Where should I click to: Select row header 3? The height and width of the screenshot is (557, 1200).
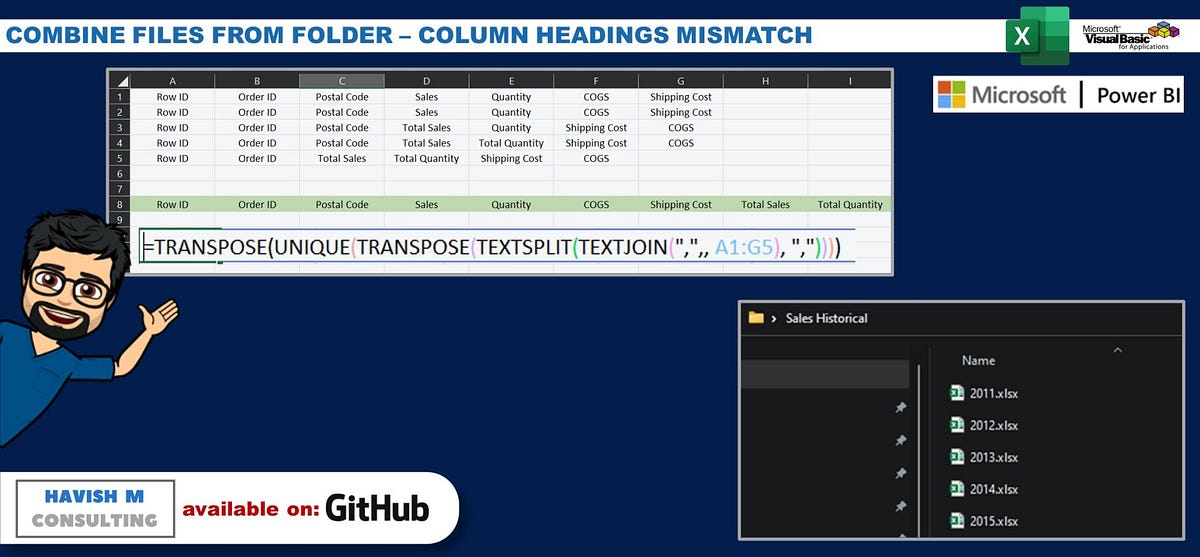click(x=120, y=128)
